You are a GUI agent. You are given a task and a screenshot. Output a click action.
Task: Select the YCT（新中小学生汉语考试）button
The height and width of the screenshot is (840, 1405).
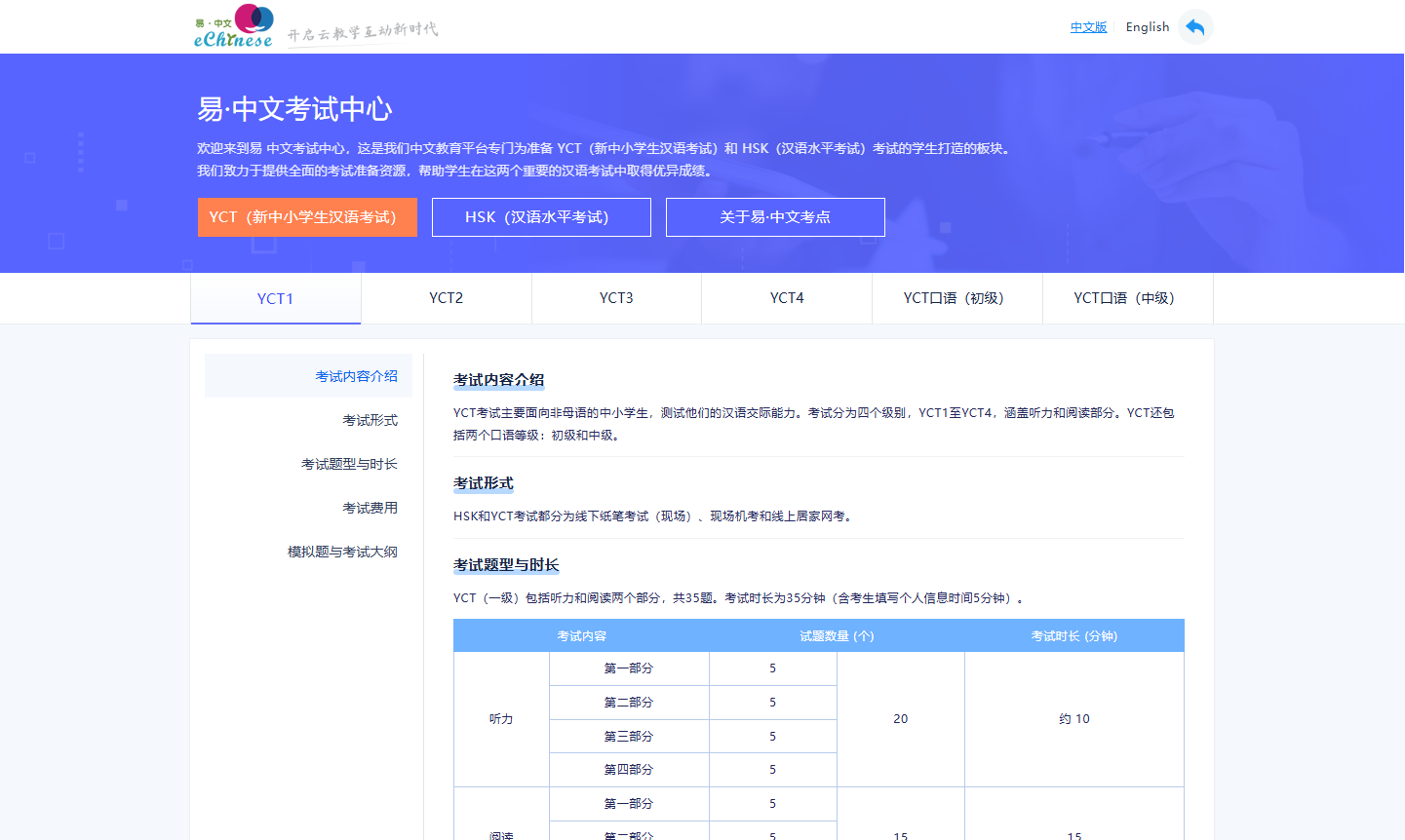[307, 217]
